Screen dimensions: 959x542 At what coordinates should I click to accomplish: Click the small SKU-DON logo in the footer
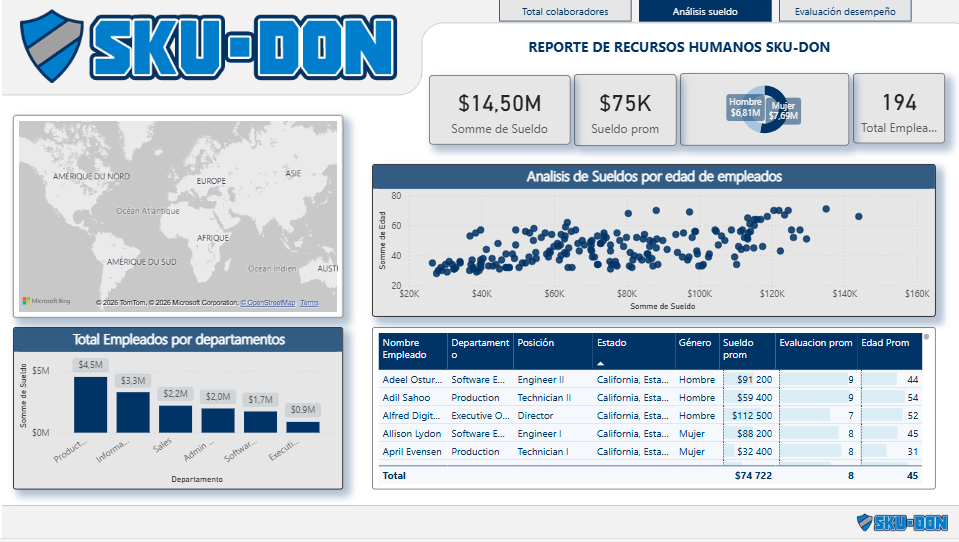pos(902,522)
